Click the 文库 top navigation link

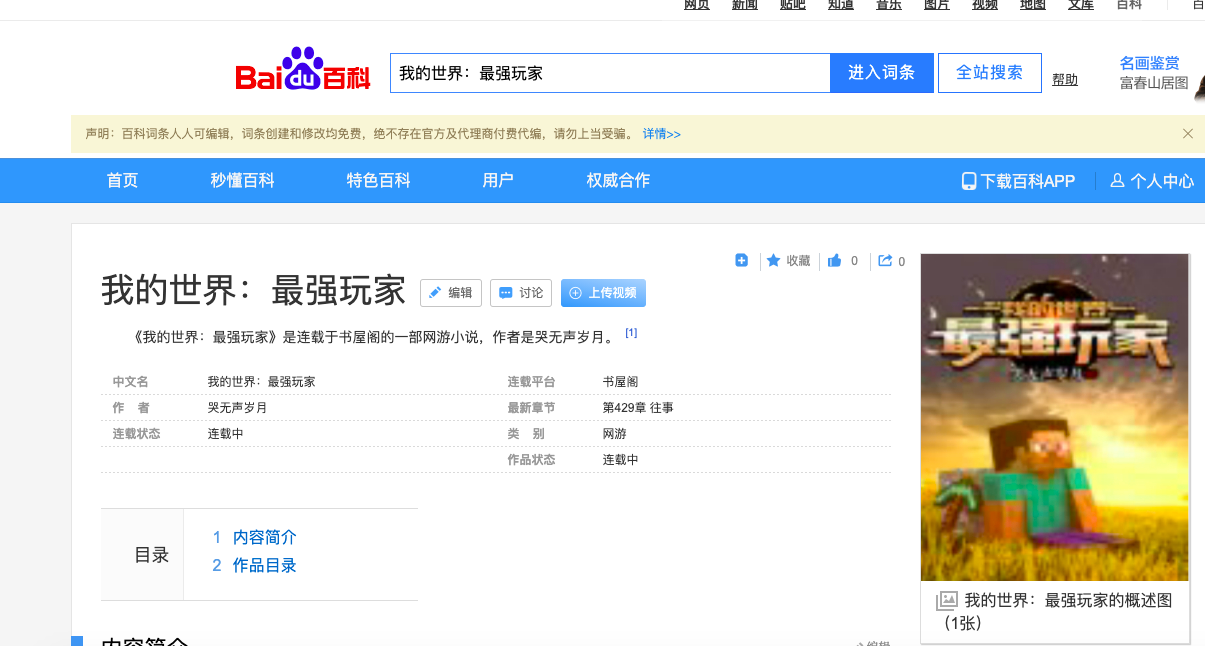tap(1081, 5)
